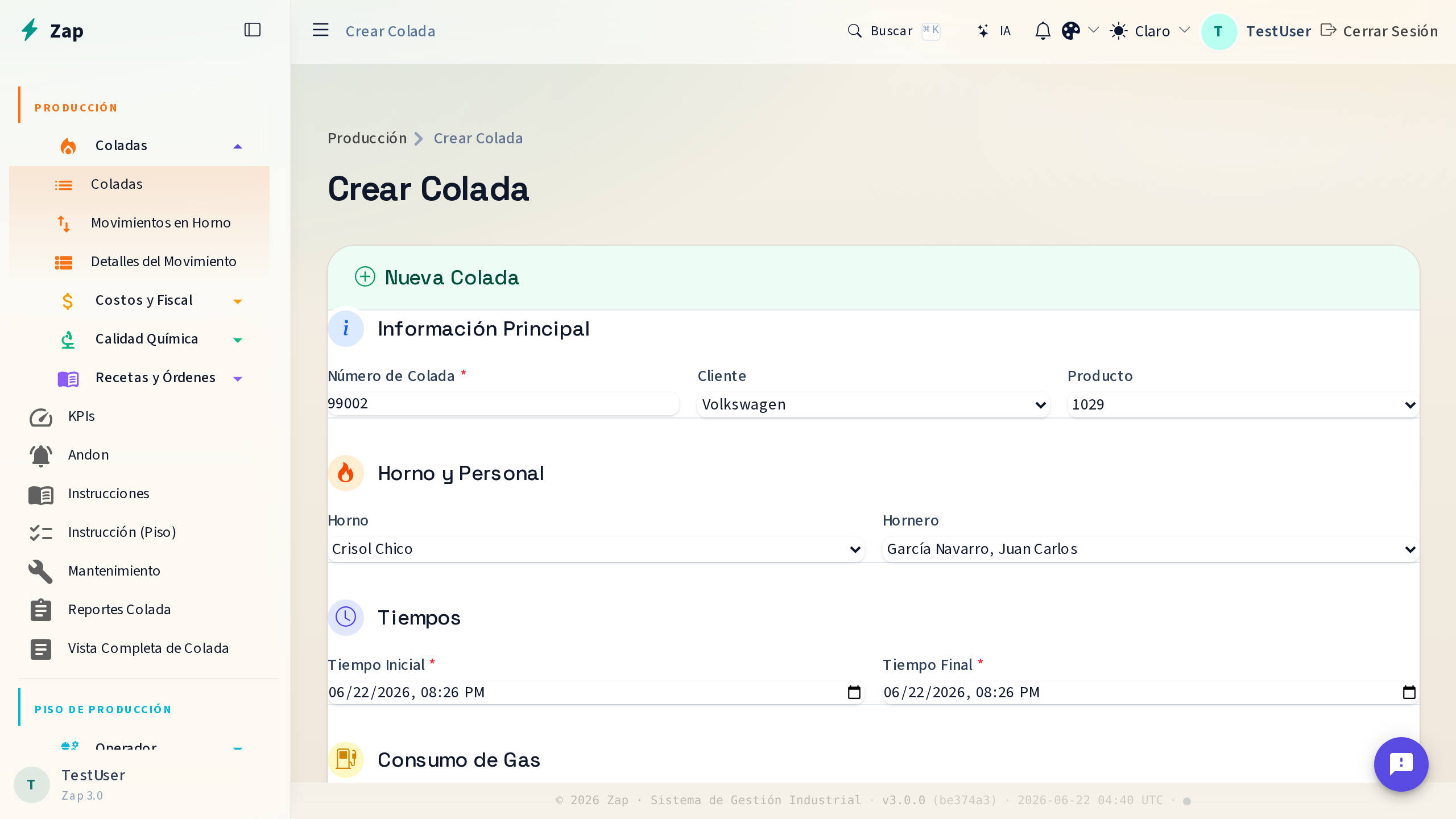Click Producción breadcrumb link
Image resolution: width=1456 pixels, height=819 pixels.
[x=367, y=138]
